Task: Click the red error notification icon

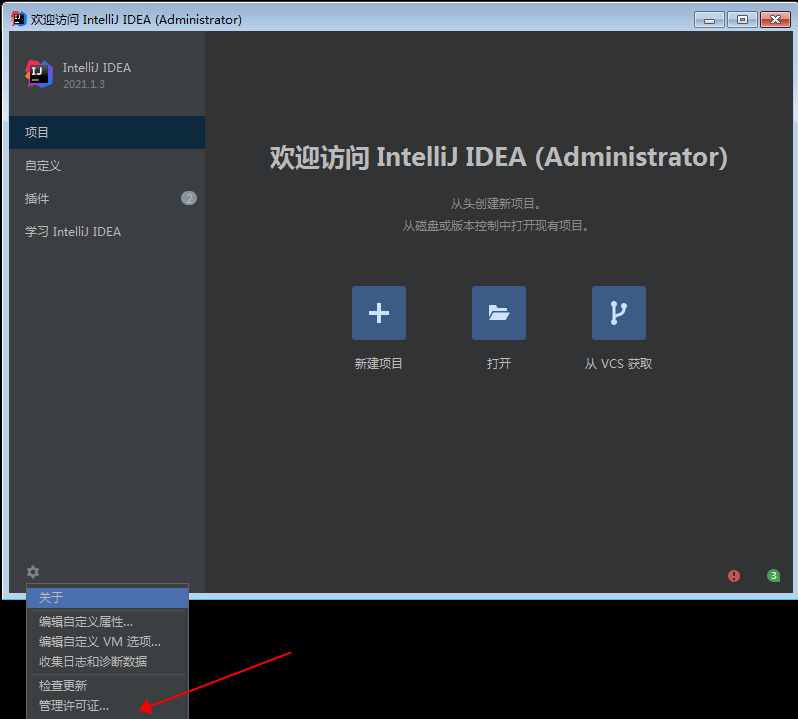Action: coord(734,576)
